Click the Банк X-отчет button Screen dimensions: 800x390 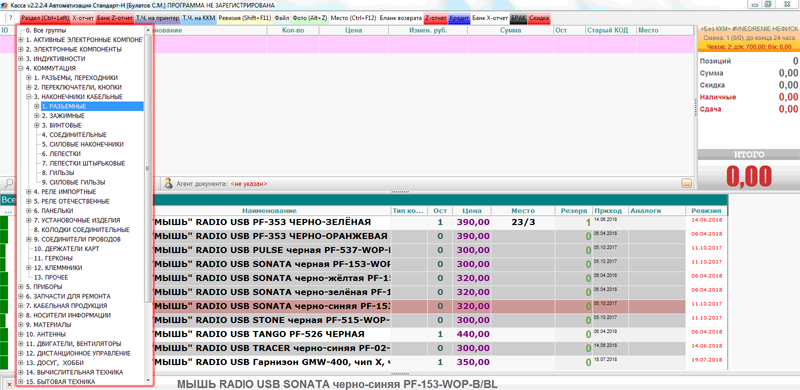tap(490, 18)
